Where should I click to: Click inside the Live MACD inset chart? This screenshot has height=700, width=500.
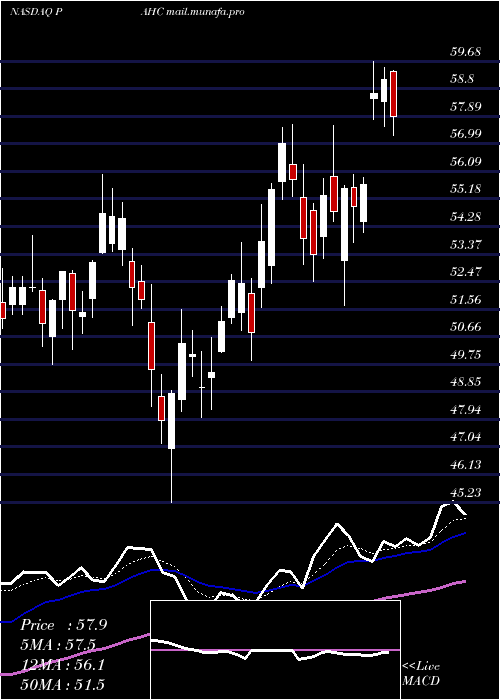[x=275, y=650]
